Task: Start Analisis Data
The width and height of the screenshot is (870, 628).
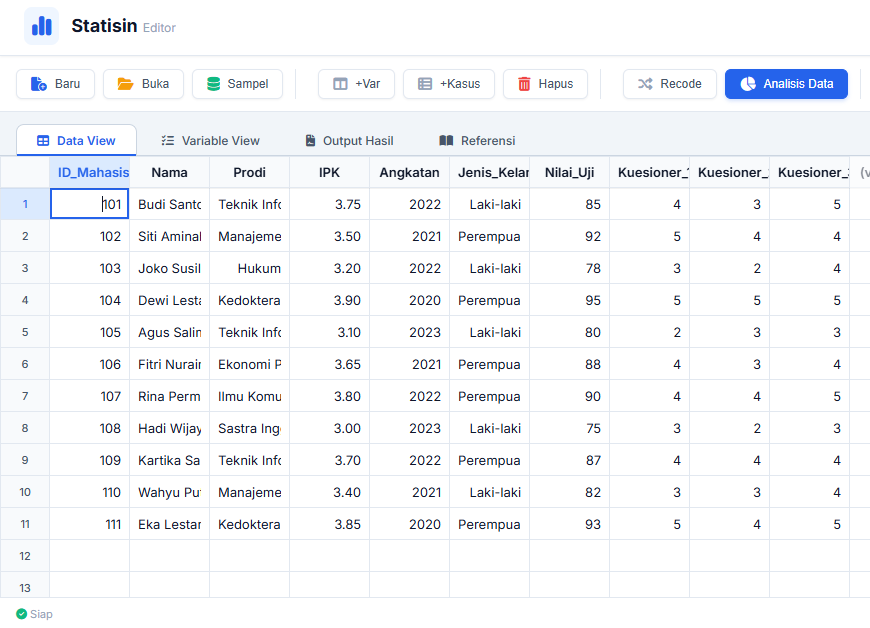Action: click(x=786, y=84)
